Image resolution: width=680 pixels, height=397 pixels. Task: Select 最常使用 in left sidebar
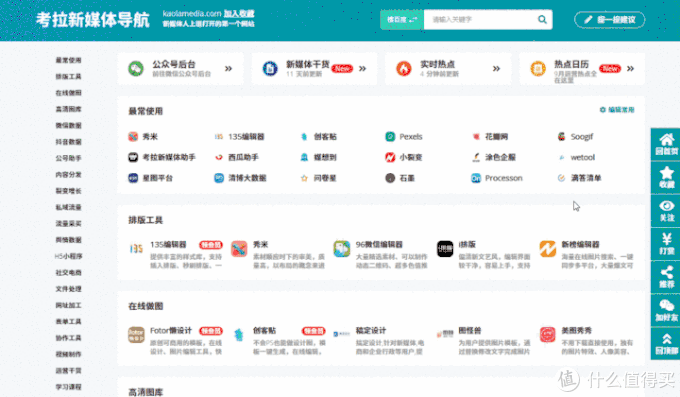[69, 60]
